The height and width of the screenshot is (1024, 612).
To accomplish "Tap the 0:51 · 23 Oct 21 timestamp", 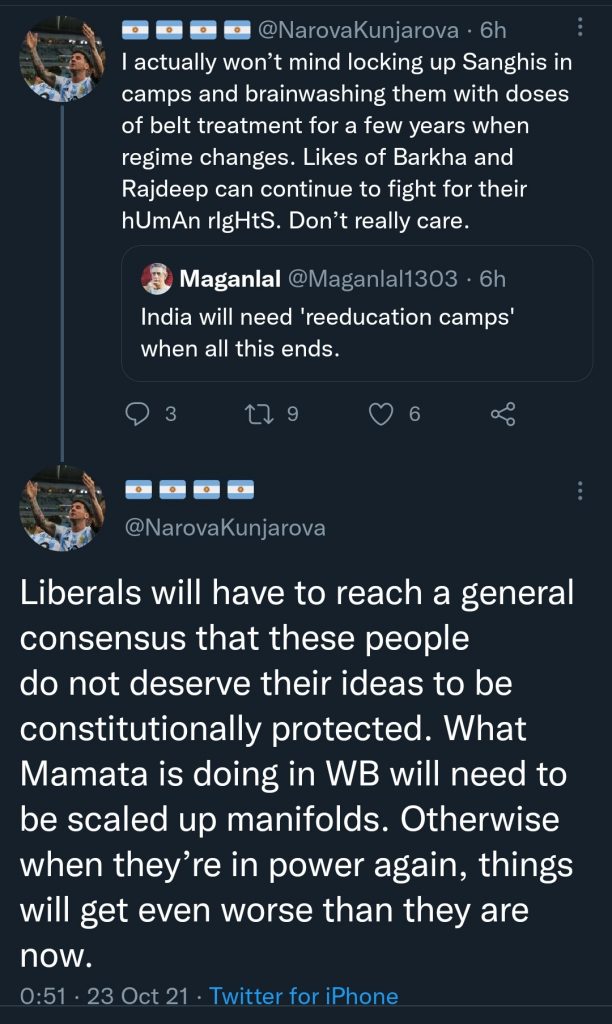I will 104,996.
